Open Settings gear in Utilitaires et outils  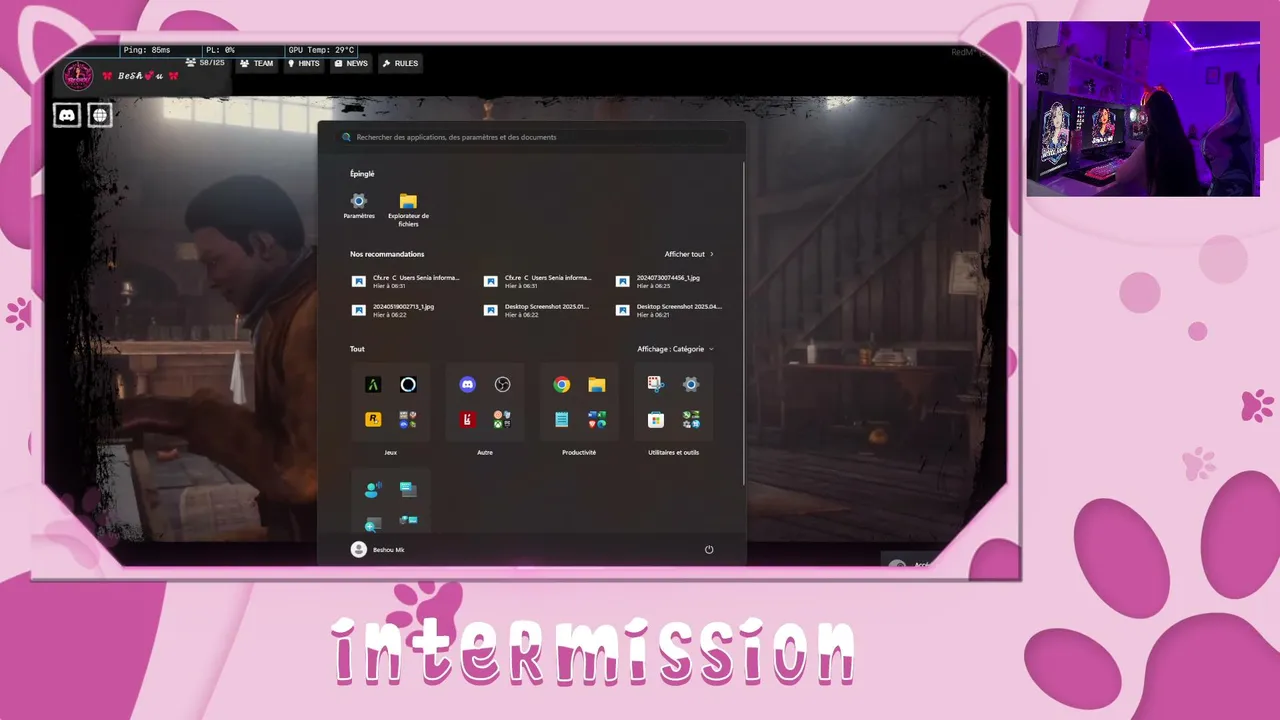[x=691, y=385]
